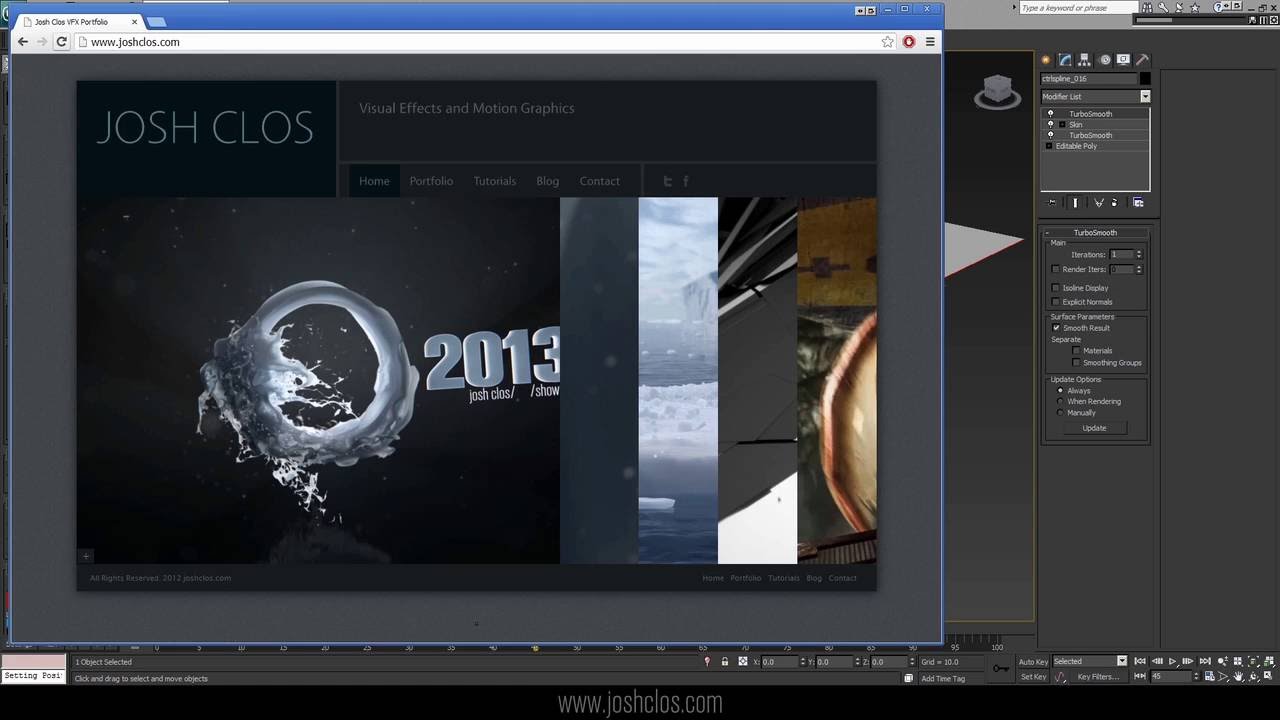
Task: Expand the Editable Poly sub-objects
Action: tap(1049, 146)
